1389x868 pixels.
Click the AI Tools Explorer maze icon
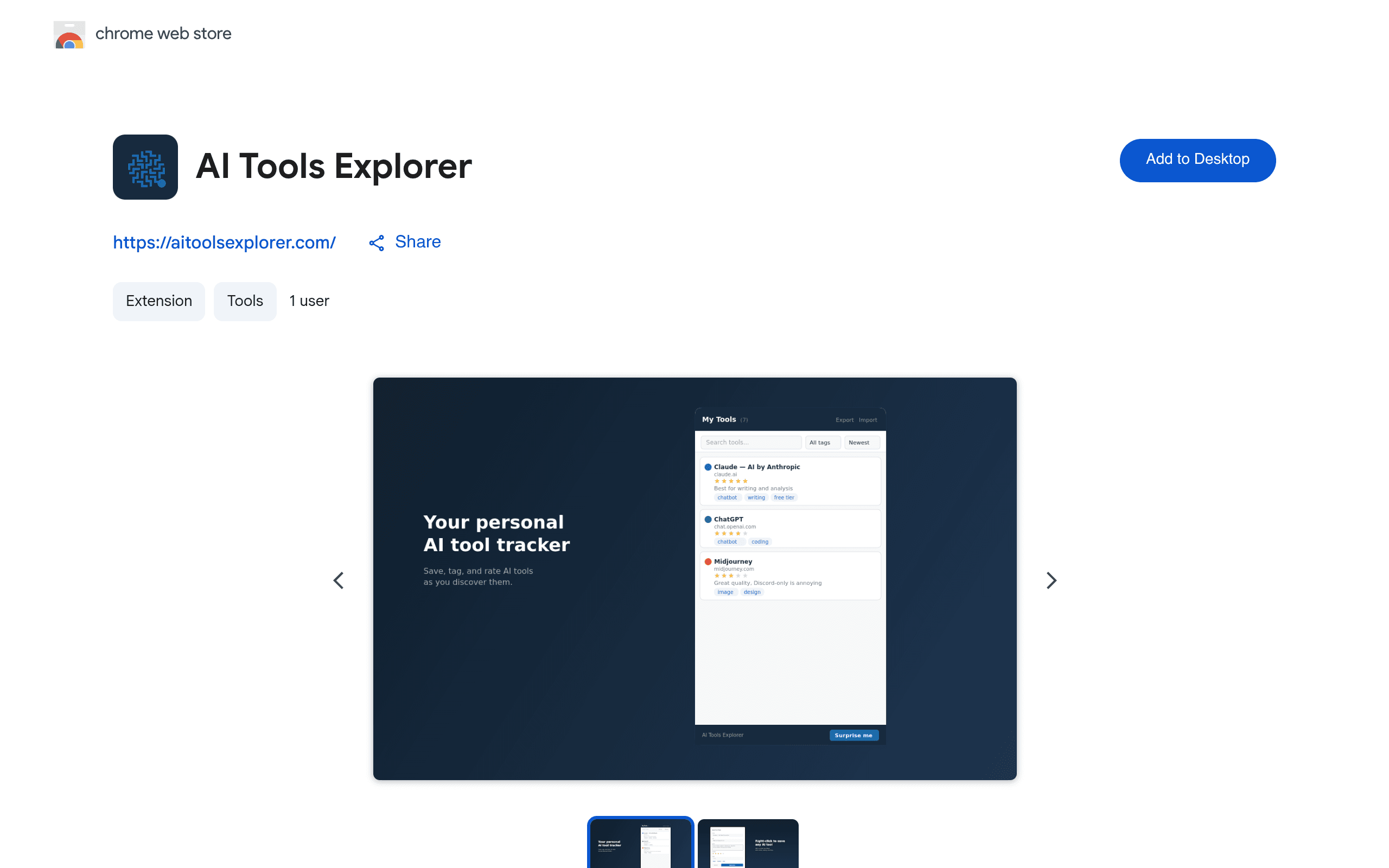(x=145, y=167)
